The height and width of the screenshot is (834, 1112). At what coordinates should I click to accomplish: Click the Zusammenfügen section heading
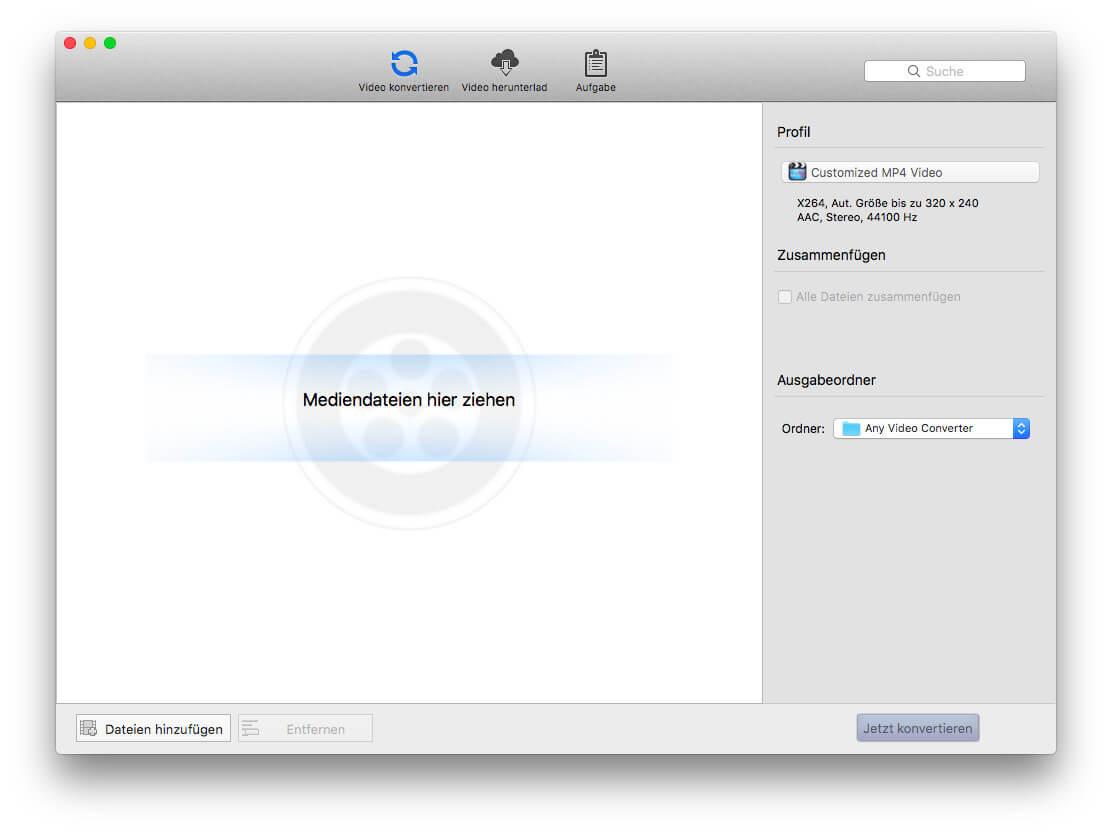pyautogui.click(x=831, y=255)
